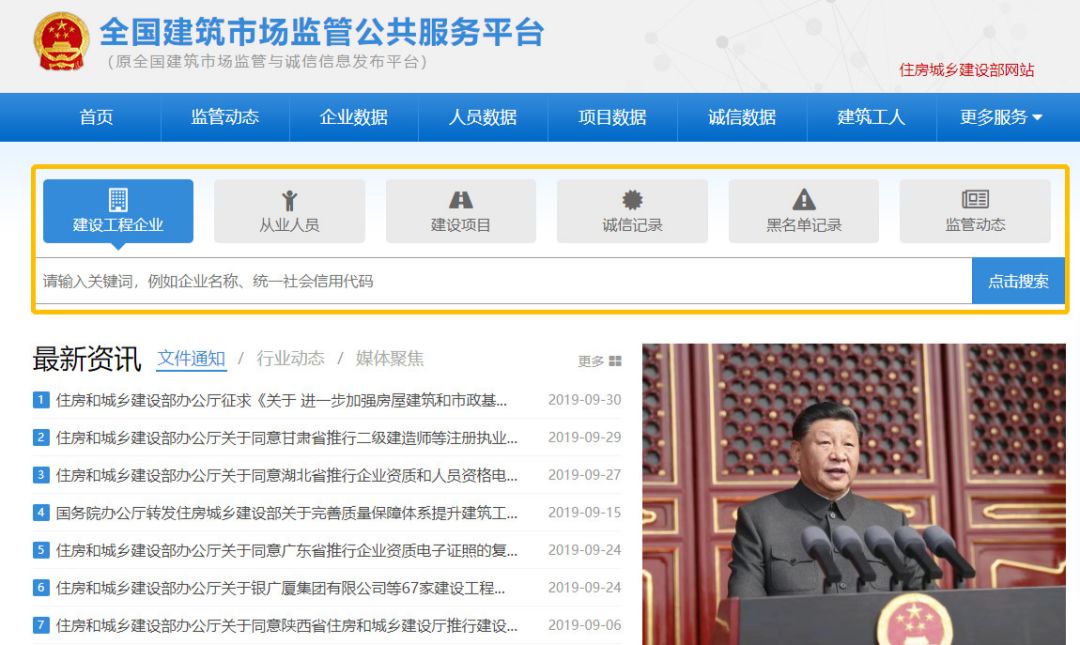Go to 企业数据 navigation item
The width and height of the screenshot is (1080, 645).
coord(354,117)
